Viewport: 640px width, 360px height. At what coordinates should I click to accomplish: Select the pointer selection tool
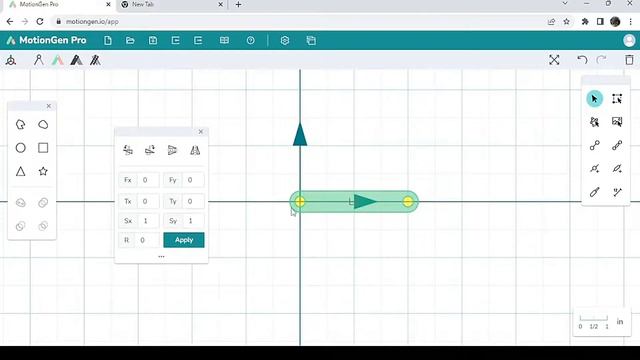(x=595, y=99)
